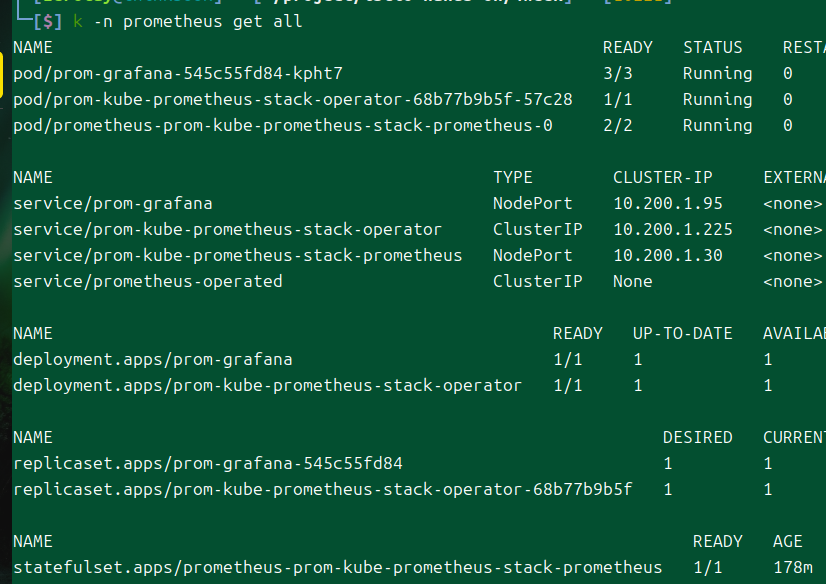Click the "READY" header of the statefulset table

coord(717,541)
